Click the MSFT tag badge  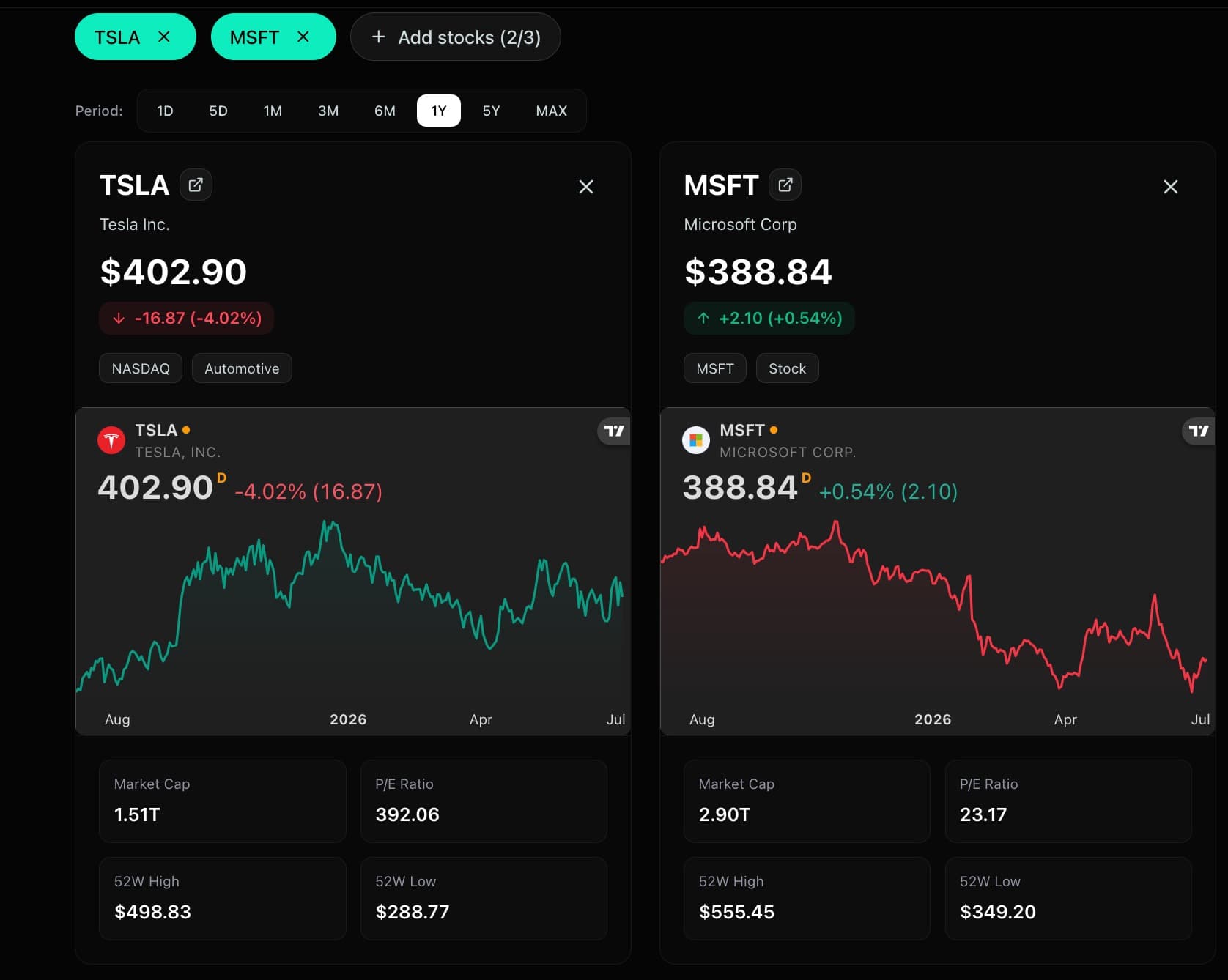[715, 368]
